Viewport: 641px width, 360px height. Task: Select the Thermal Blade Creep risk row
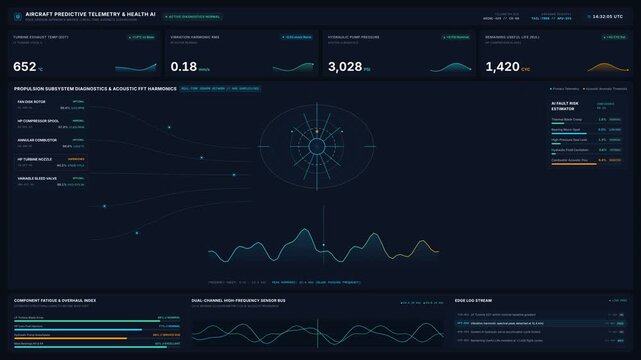click(x=586, y=121)
